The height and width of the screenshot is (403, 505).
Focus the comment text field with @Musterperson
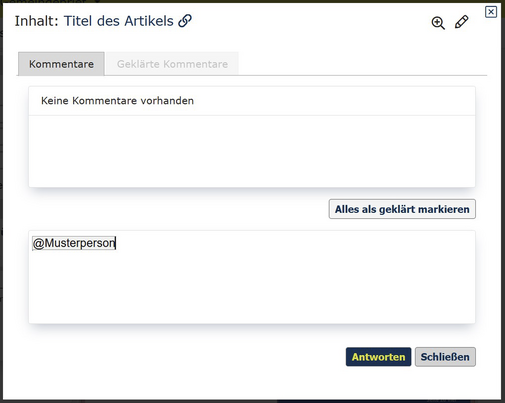pos(252,277)
